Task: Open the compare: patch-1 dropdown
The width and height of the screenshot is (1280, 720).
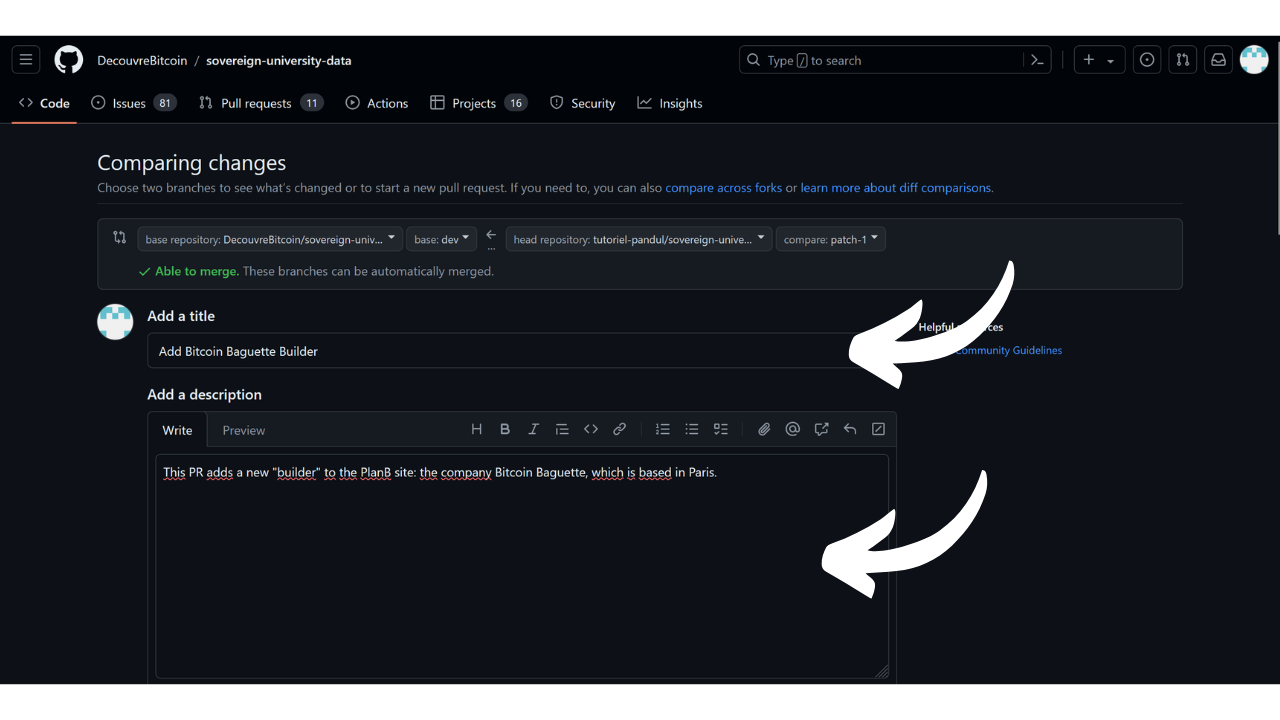Action: point(830,239)
